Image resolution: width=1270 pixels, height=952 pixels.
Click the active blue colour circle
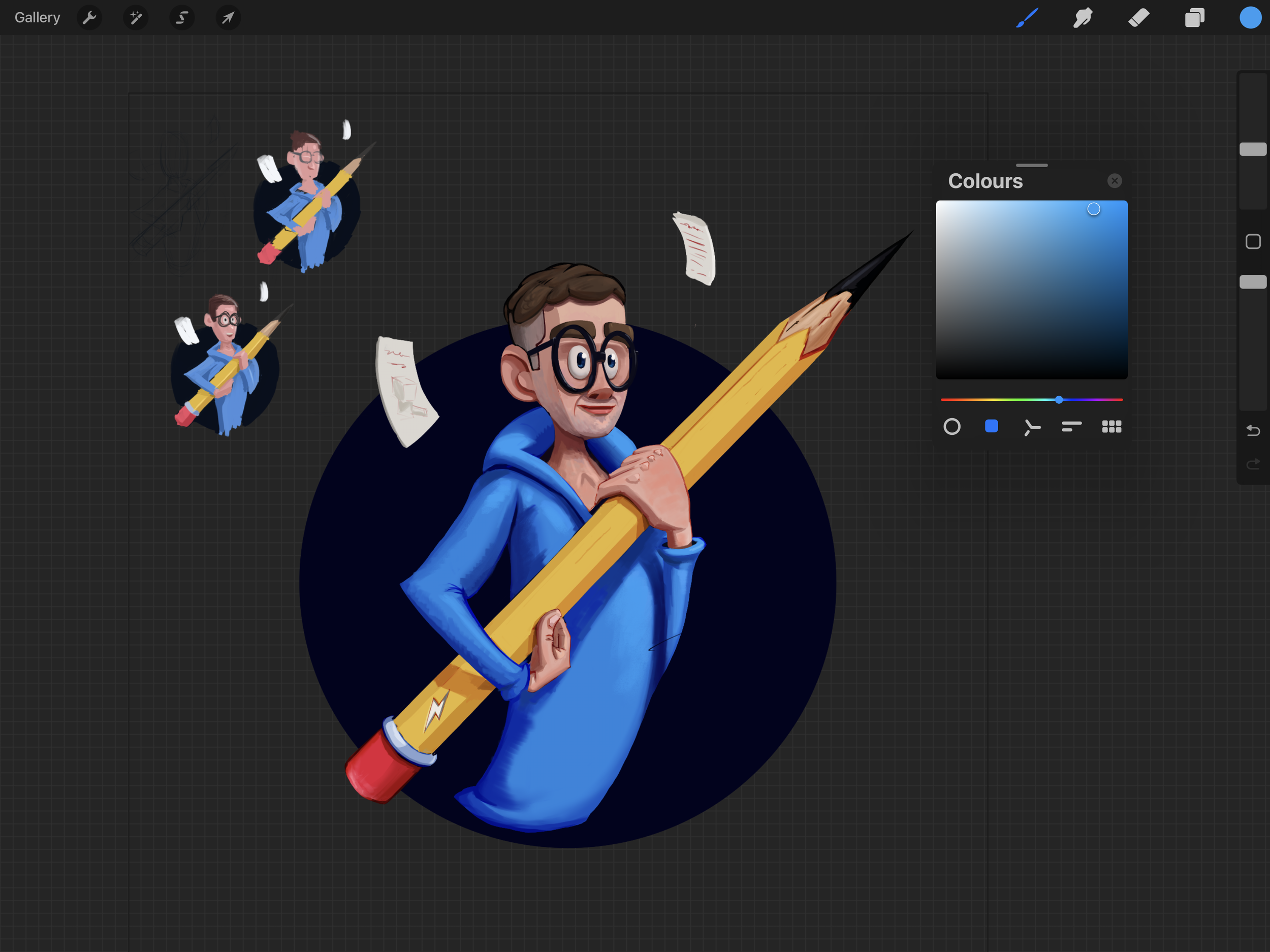pyautogui.click(x=1250, y=18)
